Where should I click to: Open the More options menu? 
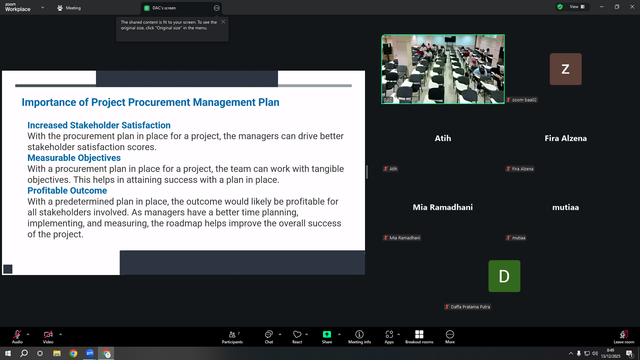click(x=450, y=337)
